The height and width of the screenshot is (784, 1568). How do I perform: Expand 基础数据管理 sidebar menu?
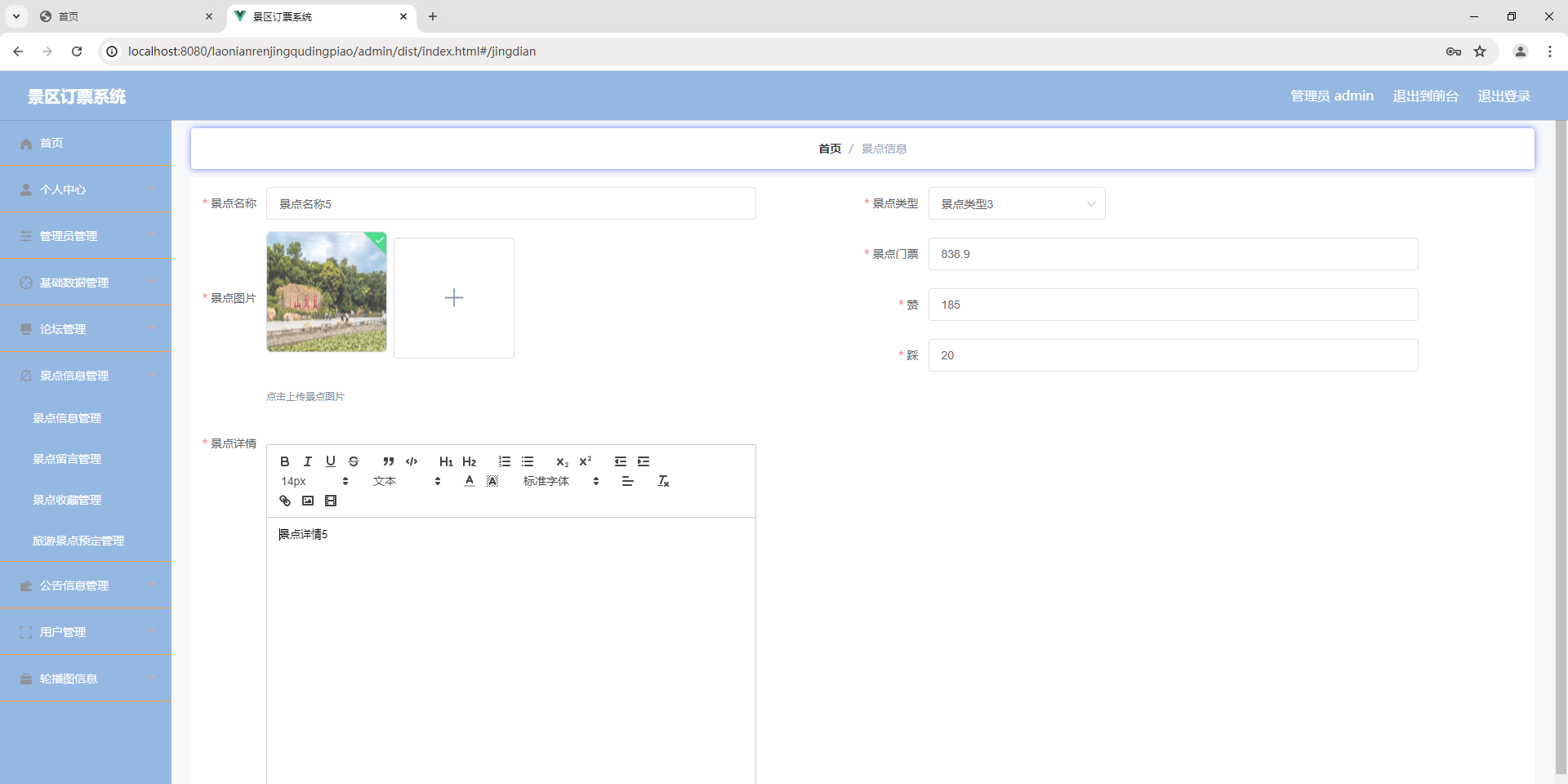click(x=86, y=283)
